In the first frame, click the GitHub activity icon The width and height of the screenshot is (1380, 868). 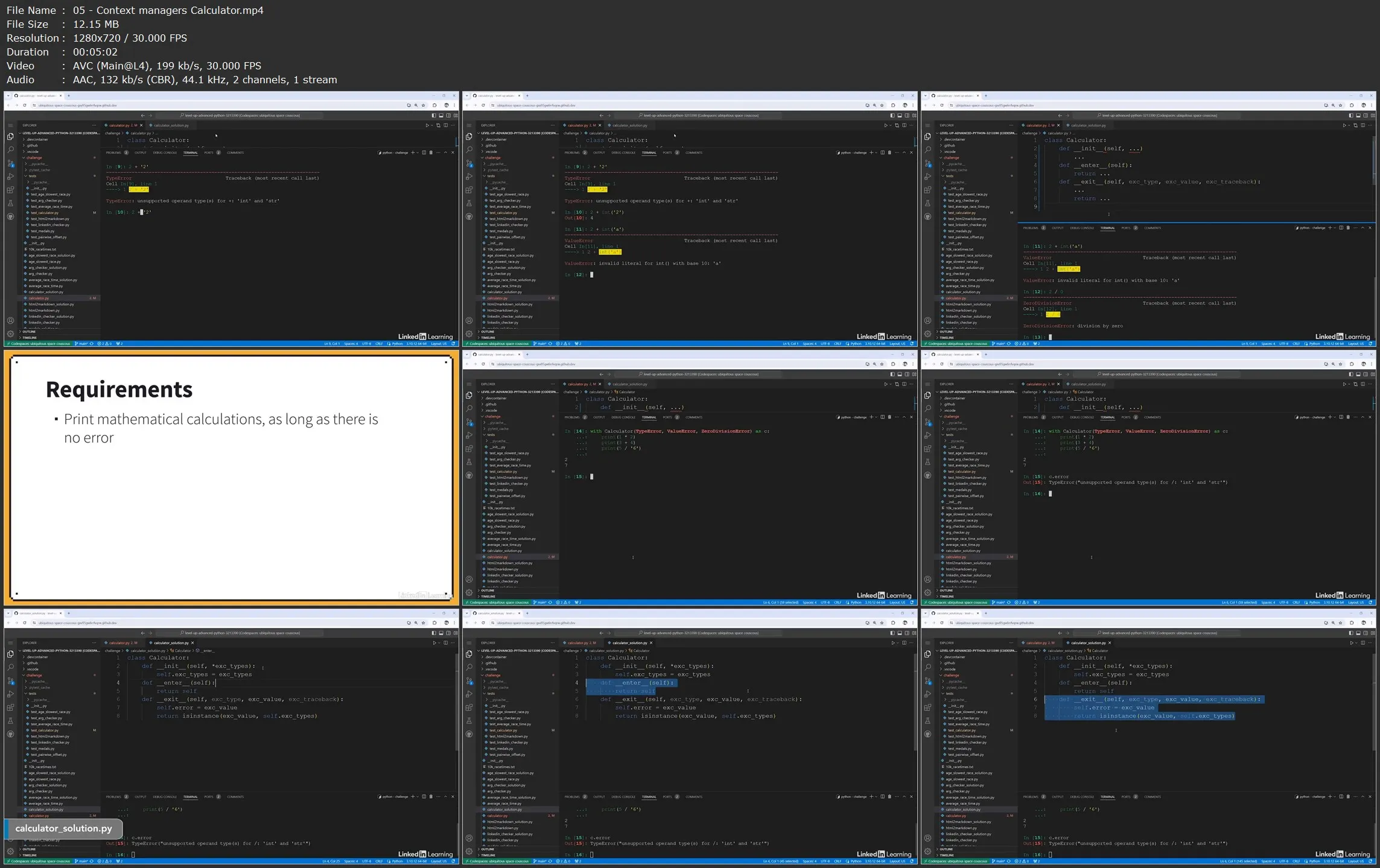point(10,217)
